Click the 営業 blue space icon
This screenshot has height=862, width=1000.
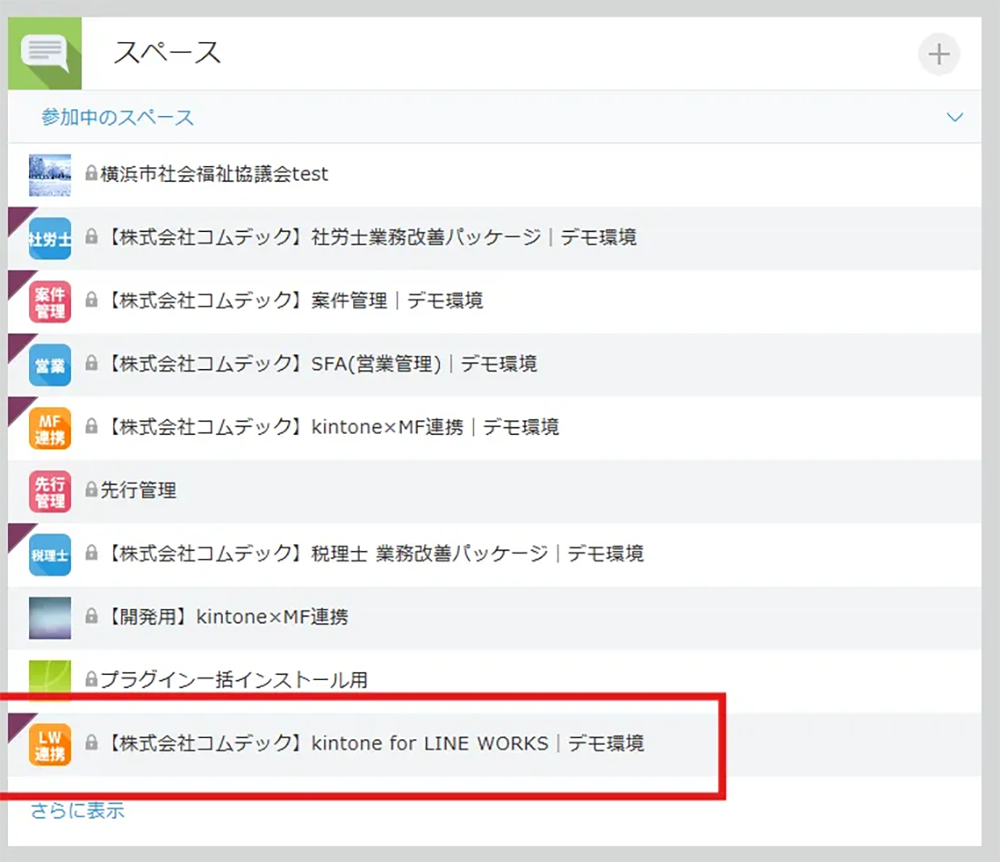[50, 365]
